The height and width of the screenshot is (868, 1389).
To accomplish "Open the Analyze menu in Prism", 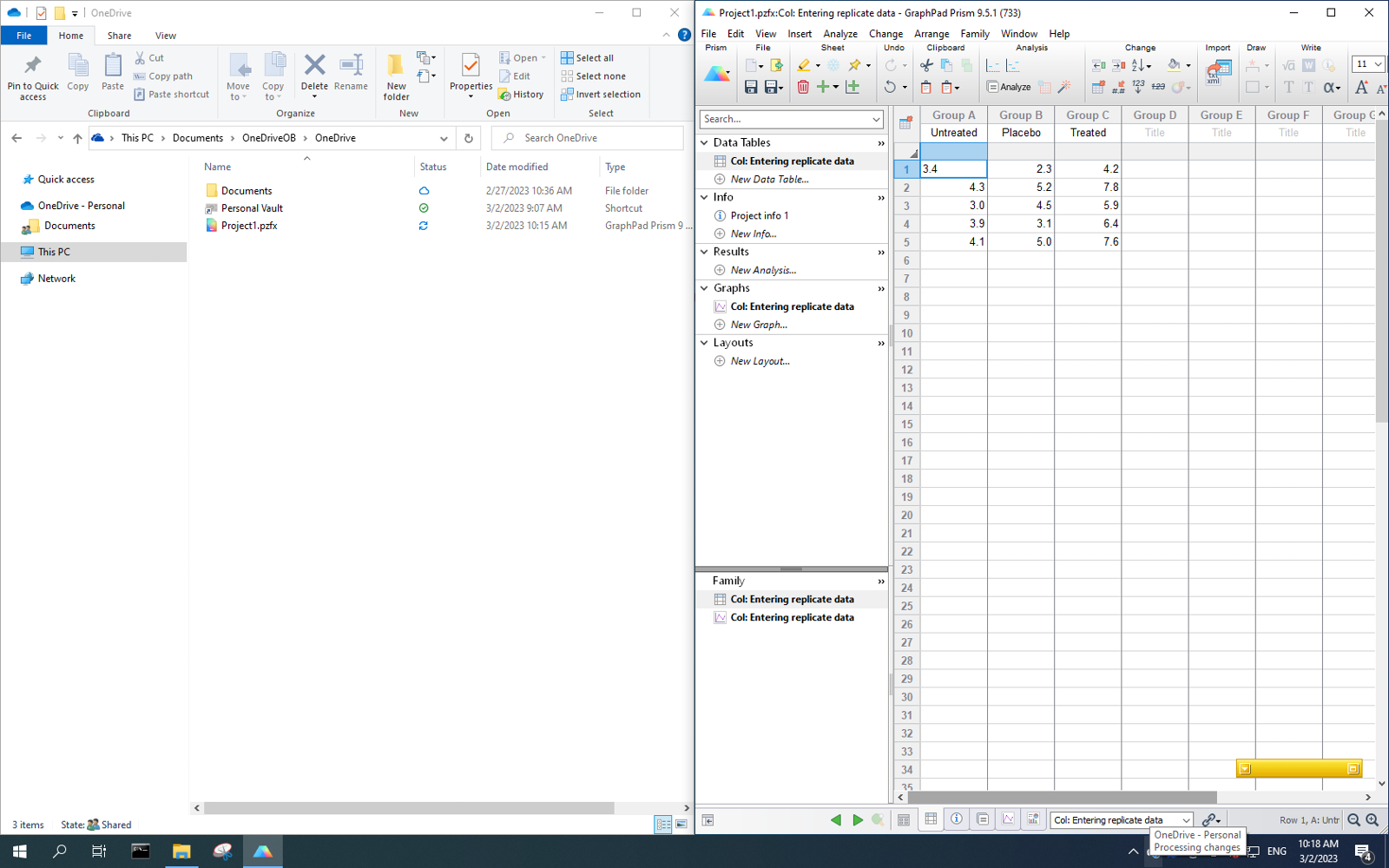I will click(x=839, y=34).
